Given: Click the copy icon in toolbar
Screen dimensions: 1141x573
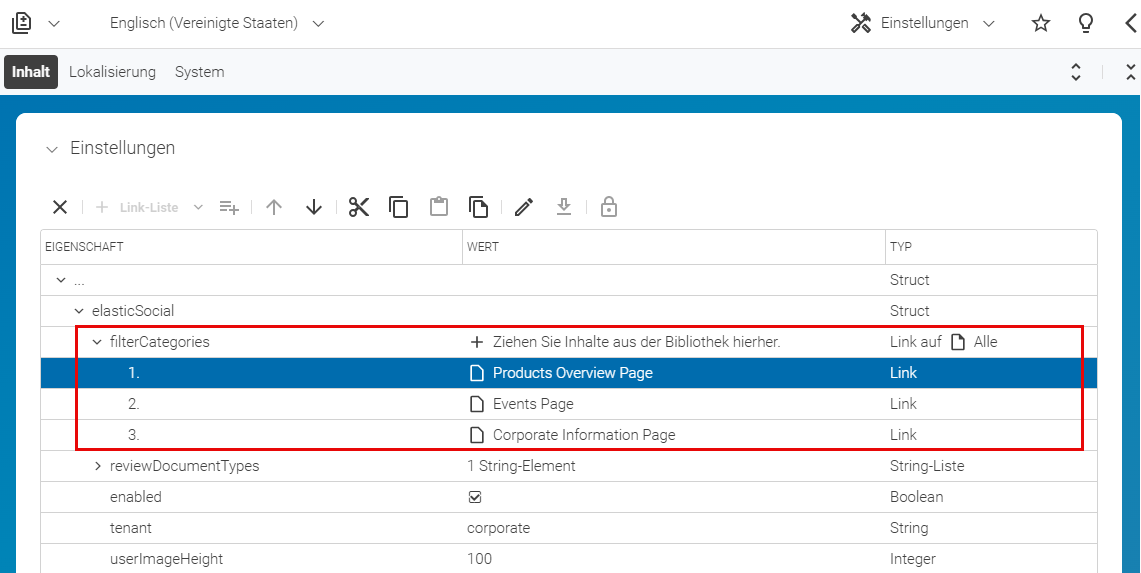Looking at the screenshot, I should tap(398, 208).
